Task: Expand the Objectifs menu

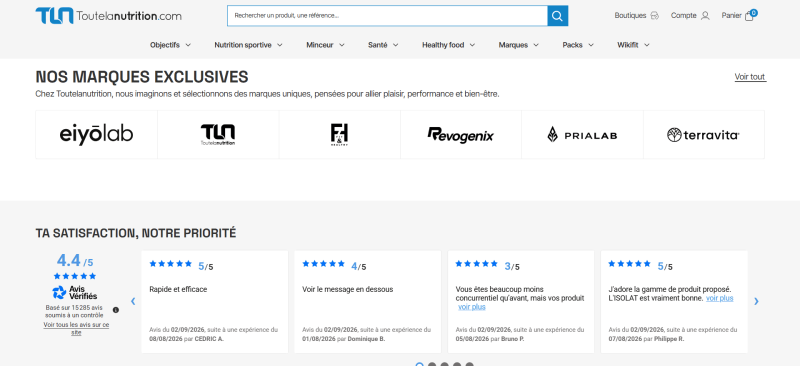Action: click(x=170, y=45)
